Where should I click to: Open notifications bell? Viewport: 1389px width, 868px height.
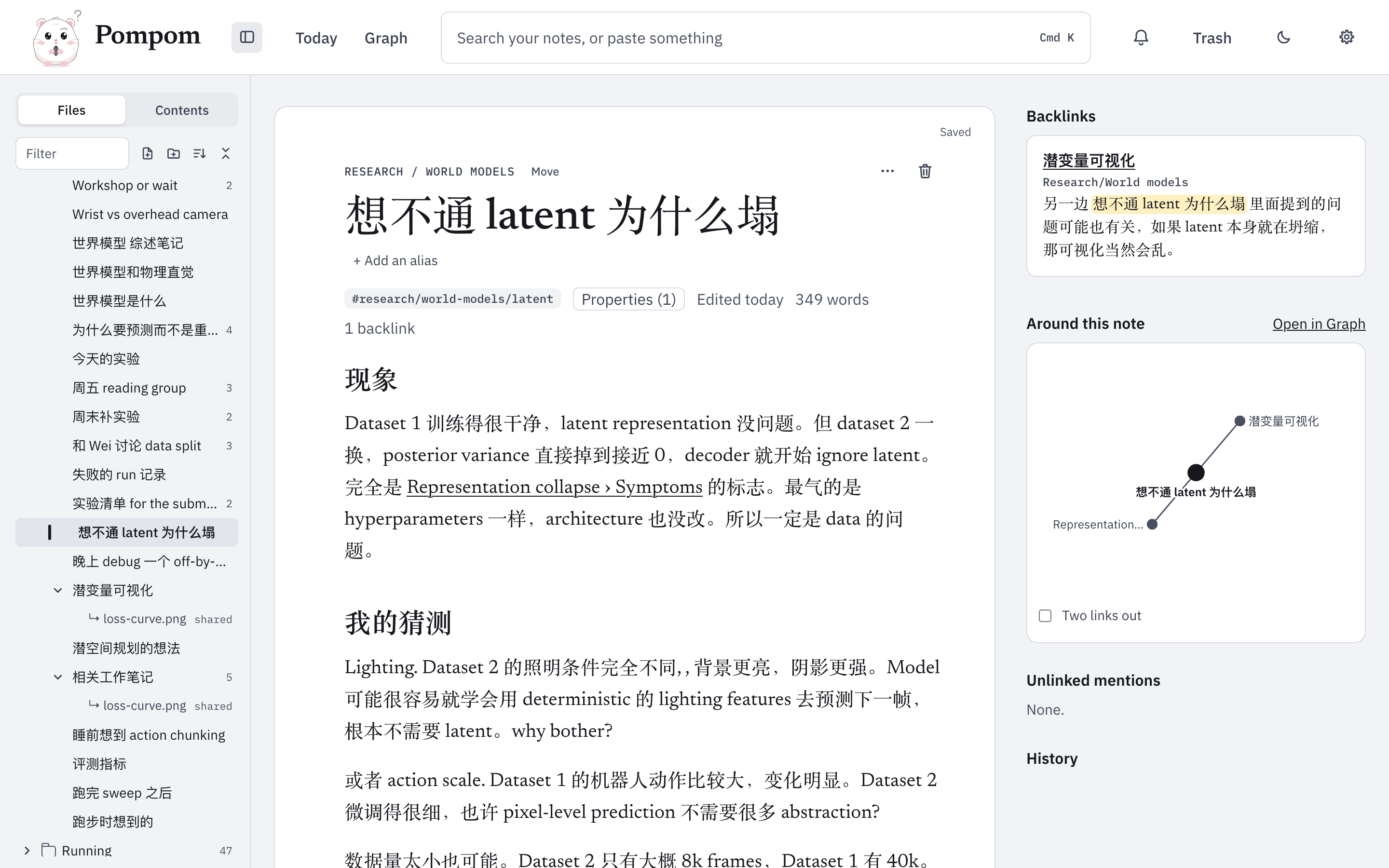[1141, 37]
